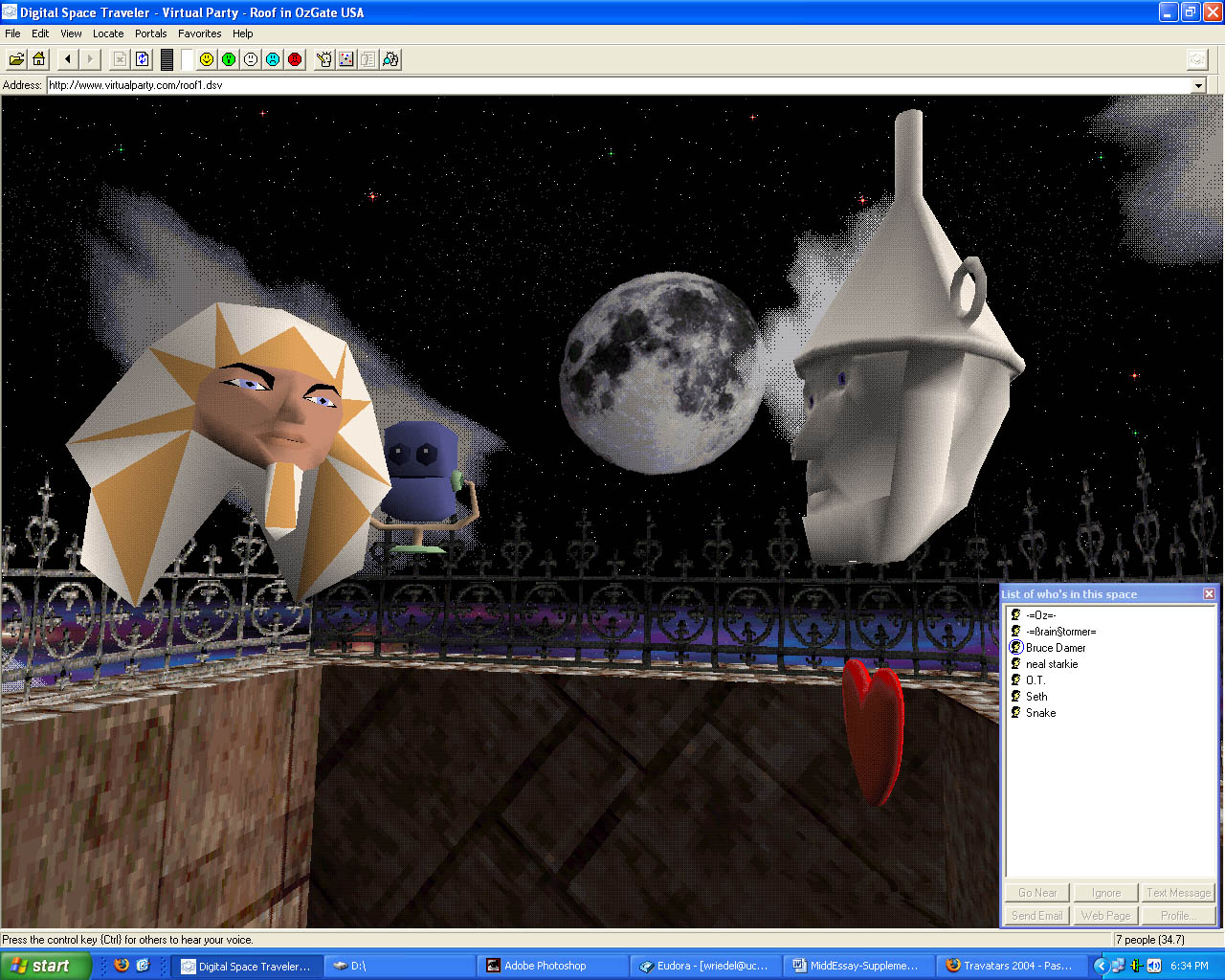Show the red angry face emotion
Screen dimensions: 1225x980
tap(295, 59)
